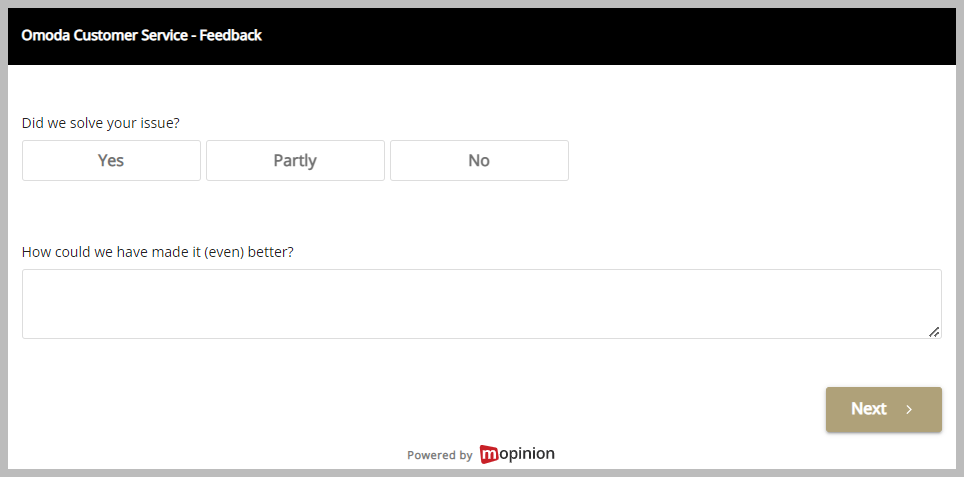Click the "Did we solve your issue?" label
The height and width of the screenshot is (477, 964).
(100, 123)
